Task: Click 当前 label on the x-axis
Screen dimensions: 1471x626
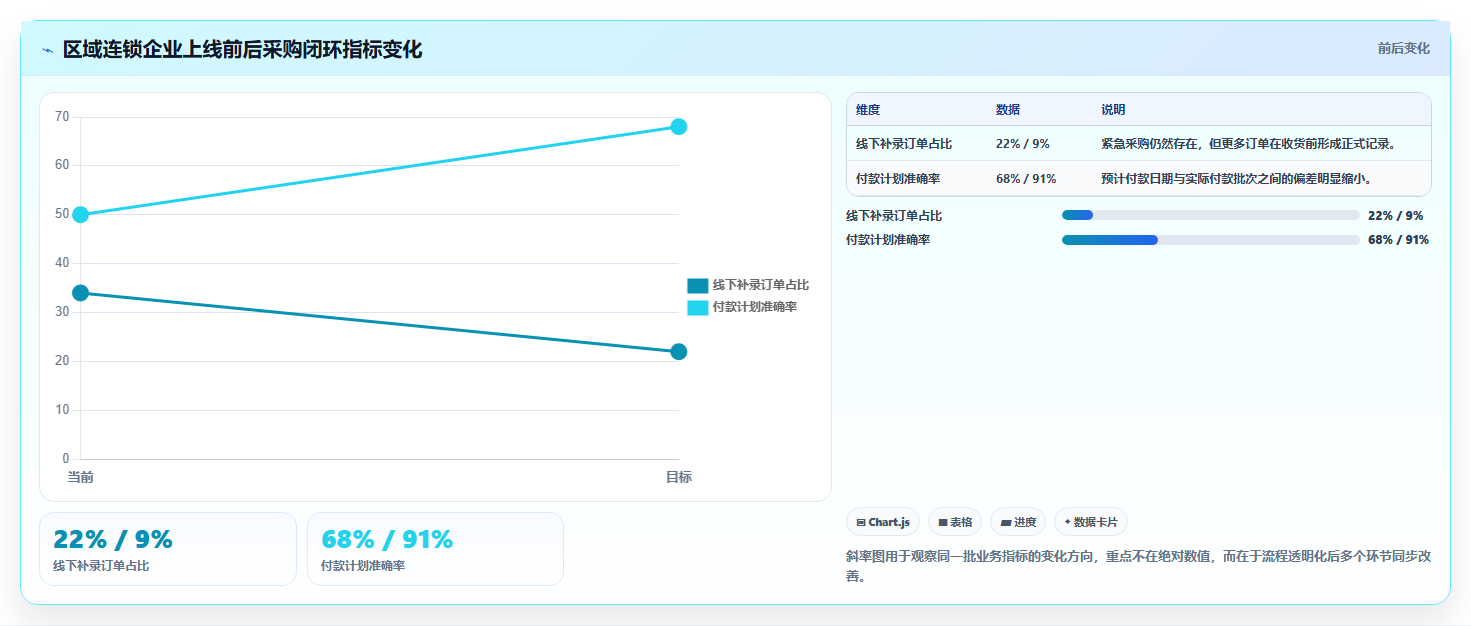Action: pyautogui.click(x=80, y=477)
